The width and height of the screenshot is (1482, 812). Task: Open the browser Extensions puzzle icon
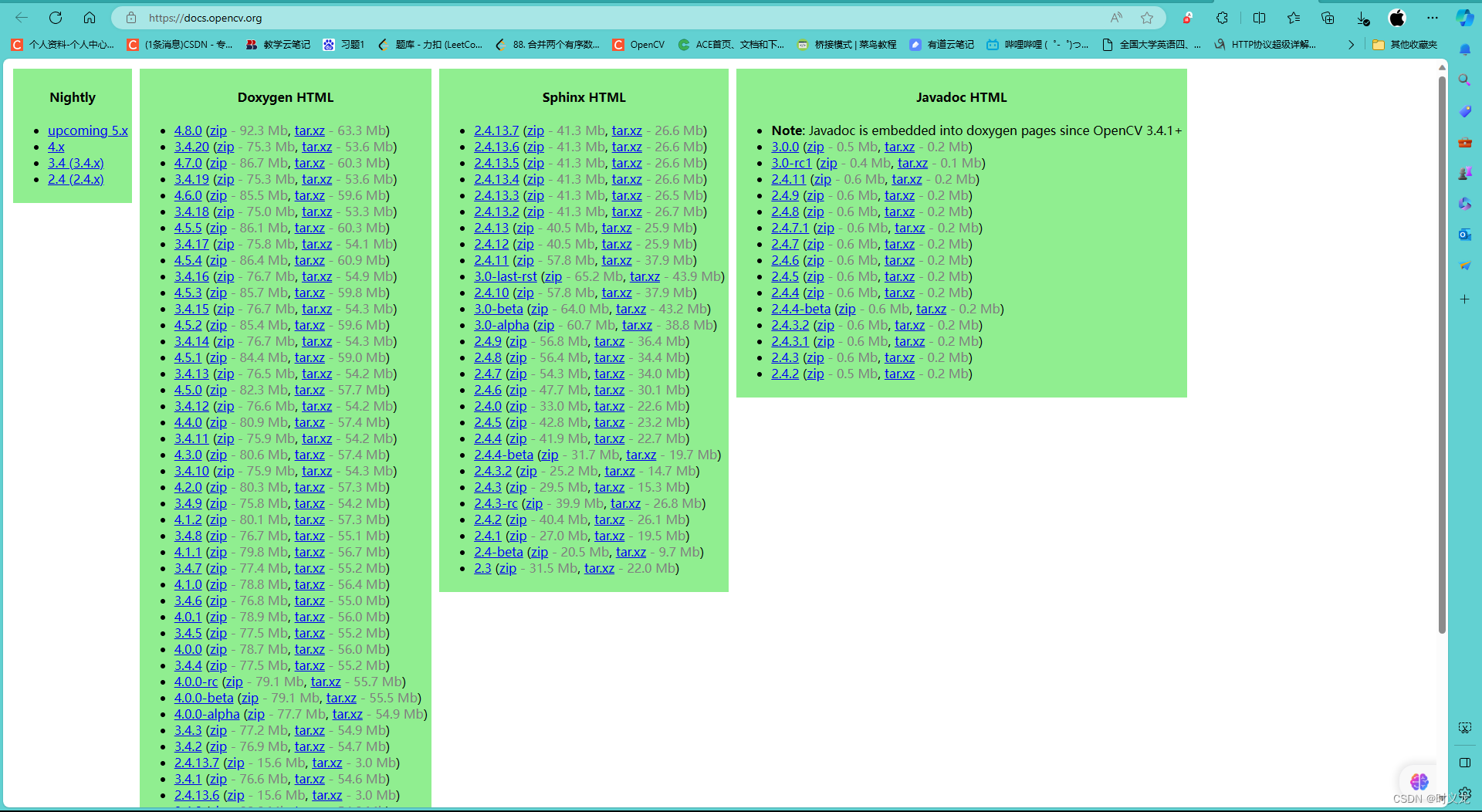coord(1222,18)
